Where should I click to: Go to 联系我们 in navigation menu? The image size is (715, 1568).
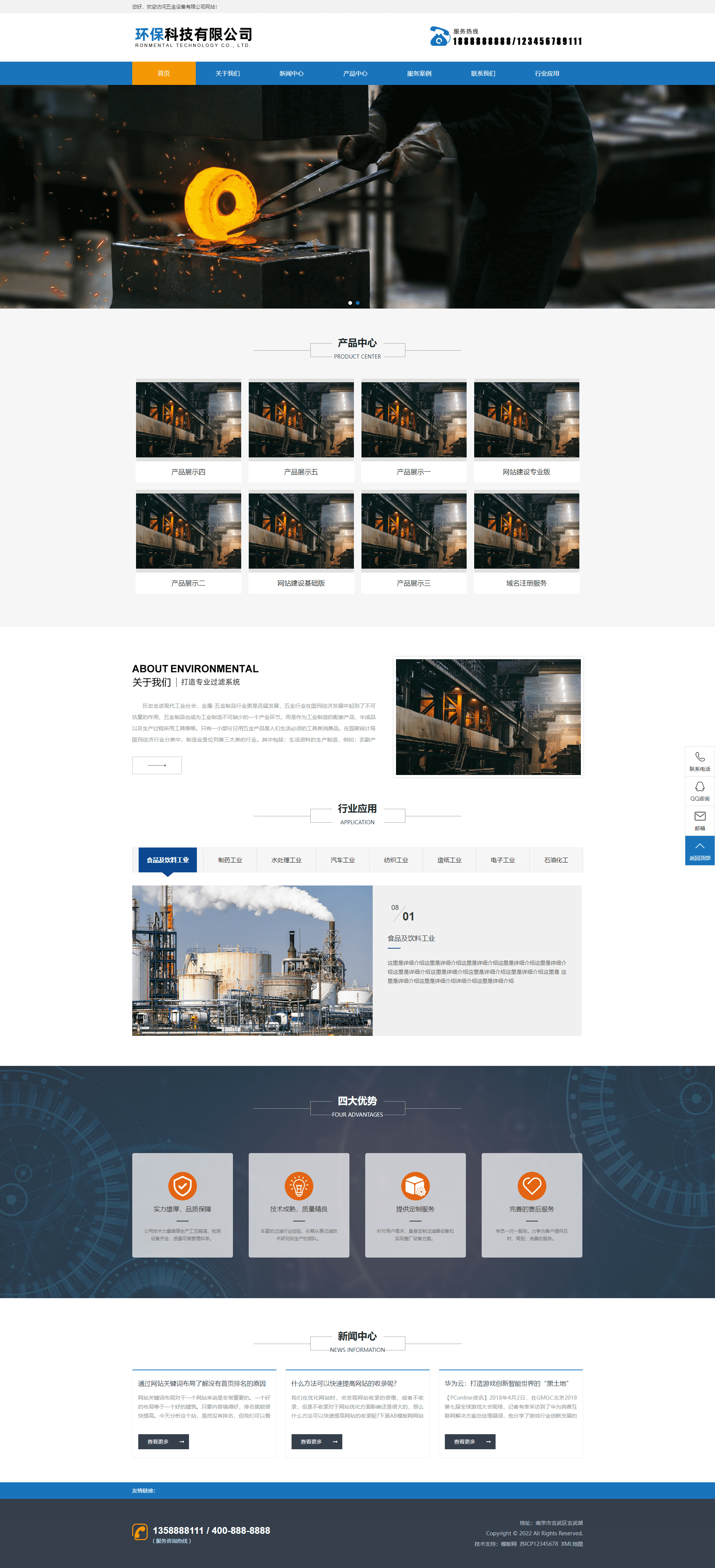coord(483,74)
